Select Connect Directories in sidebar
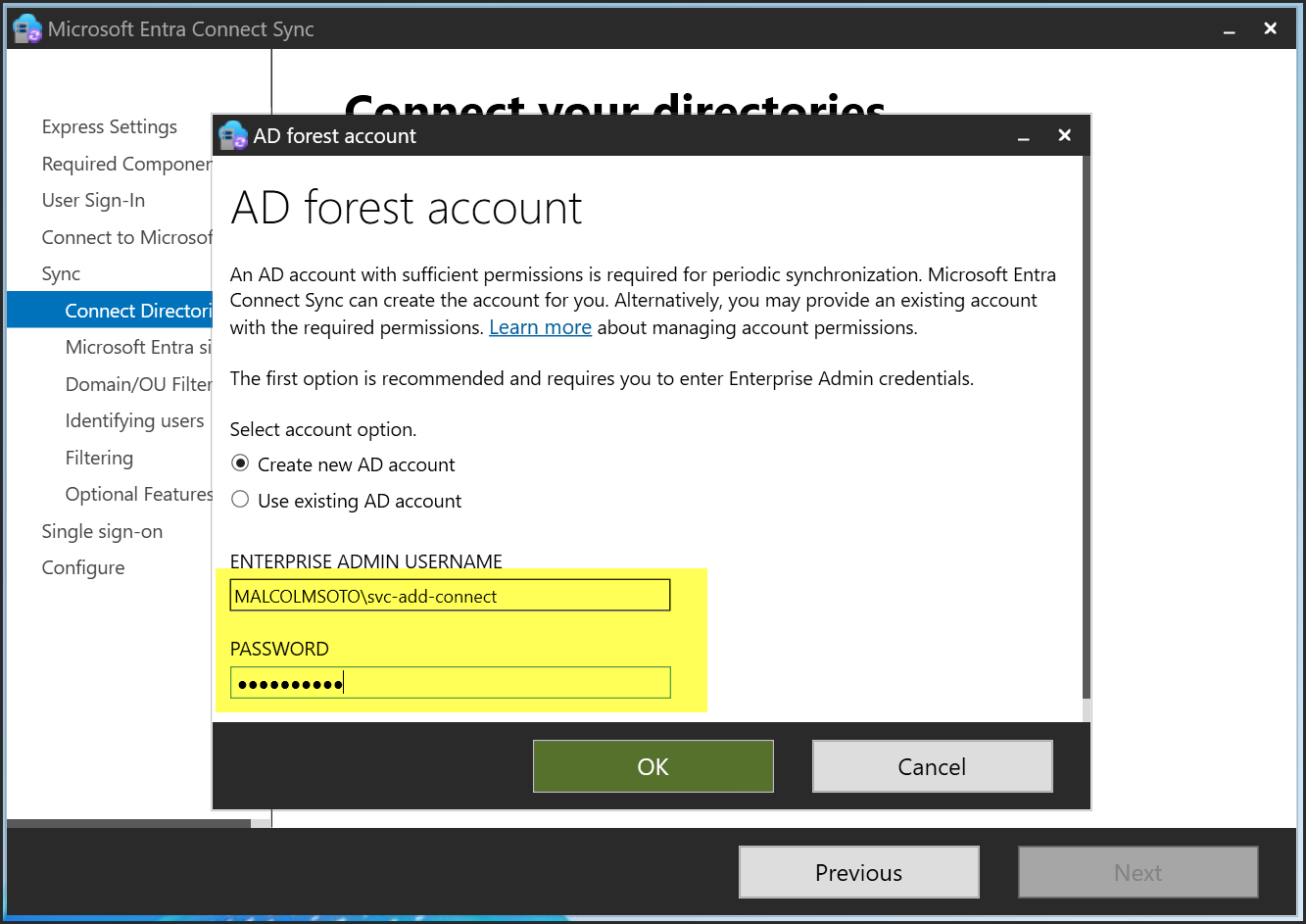The width and height of the screenshot is (1306, 924). 137,311
